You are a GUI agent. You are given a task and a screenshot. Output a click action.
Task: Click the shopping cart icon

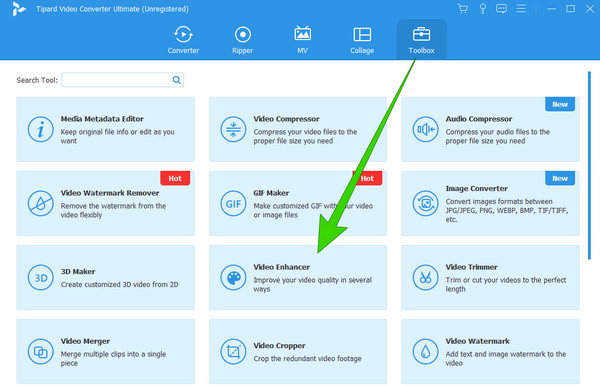point(463,8)
